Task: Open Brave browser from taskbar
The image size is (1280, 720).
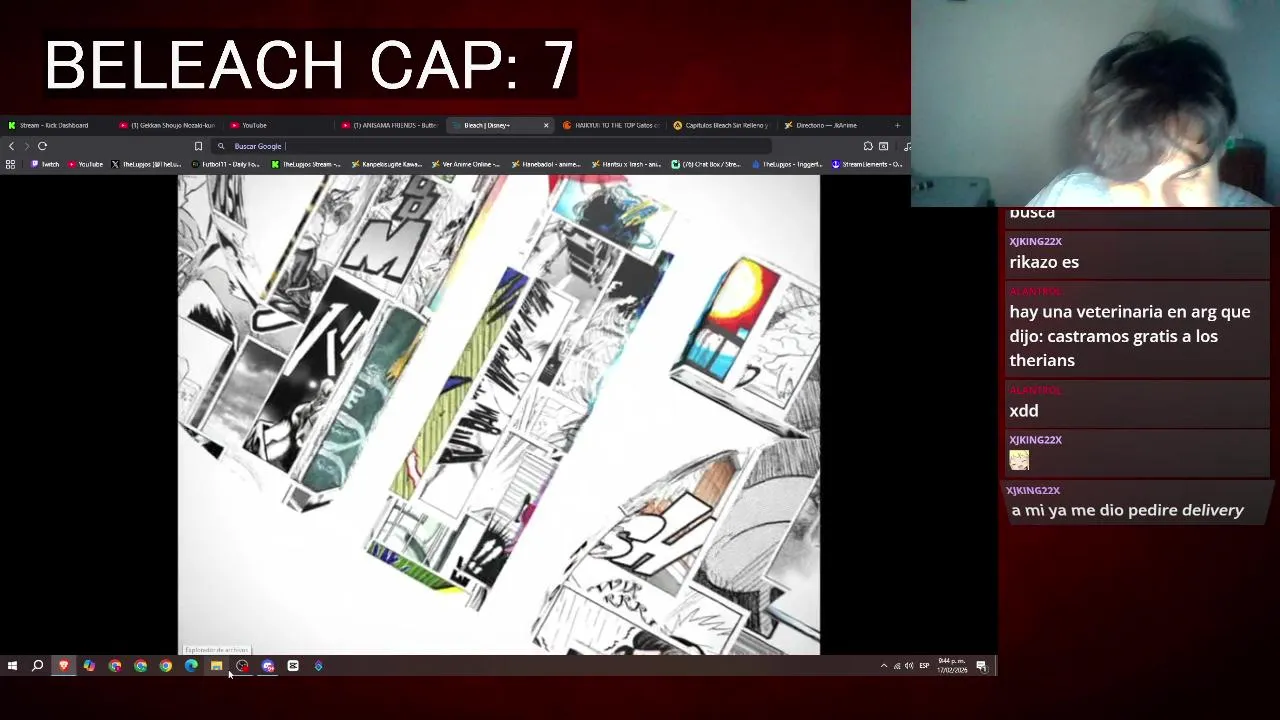Action: (x=64, y=666)
